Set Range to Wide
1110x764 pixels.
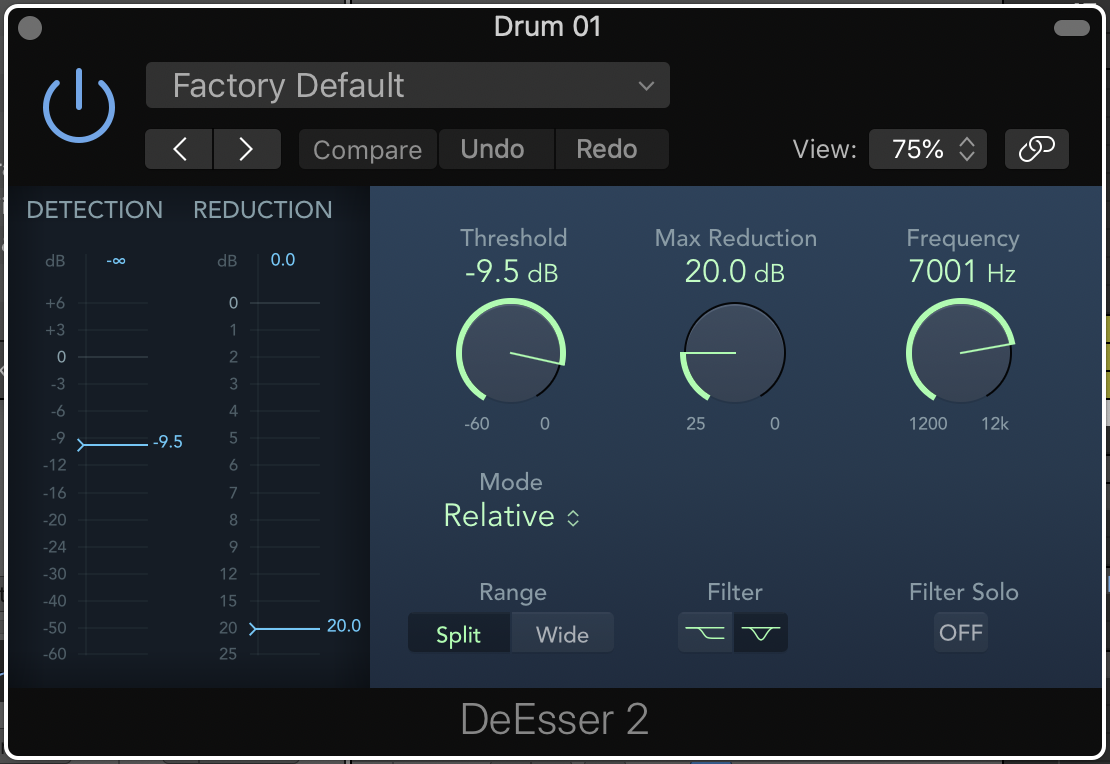pos(562,634)
